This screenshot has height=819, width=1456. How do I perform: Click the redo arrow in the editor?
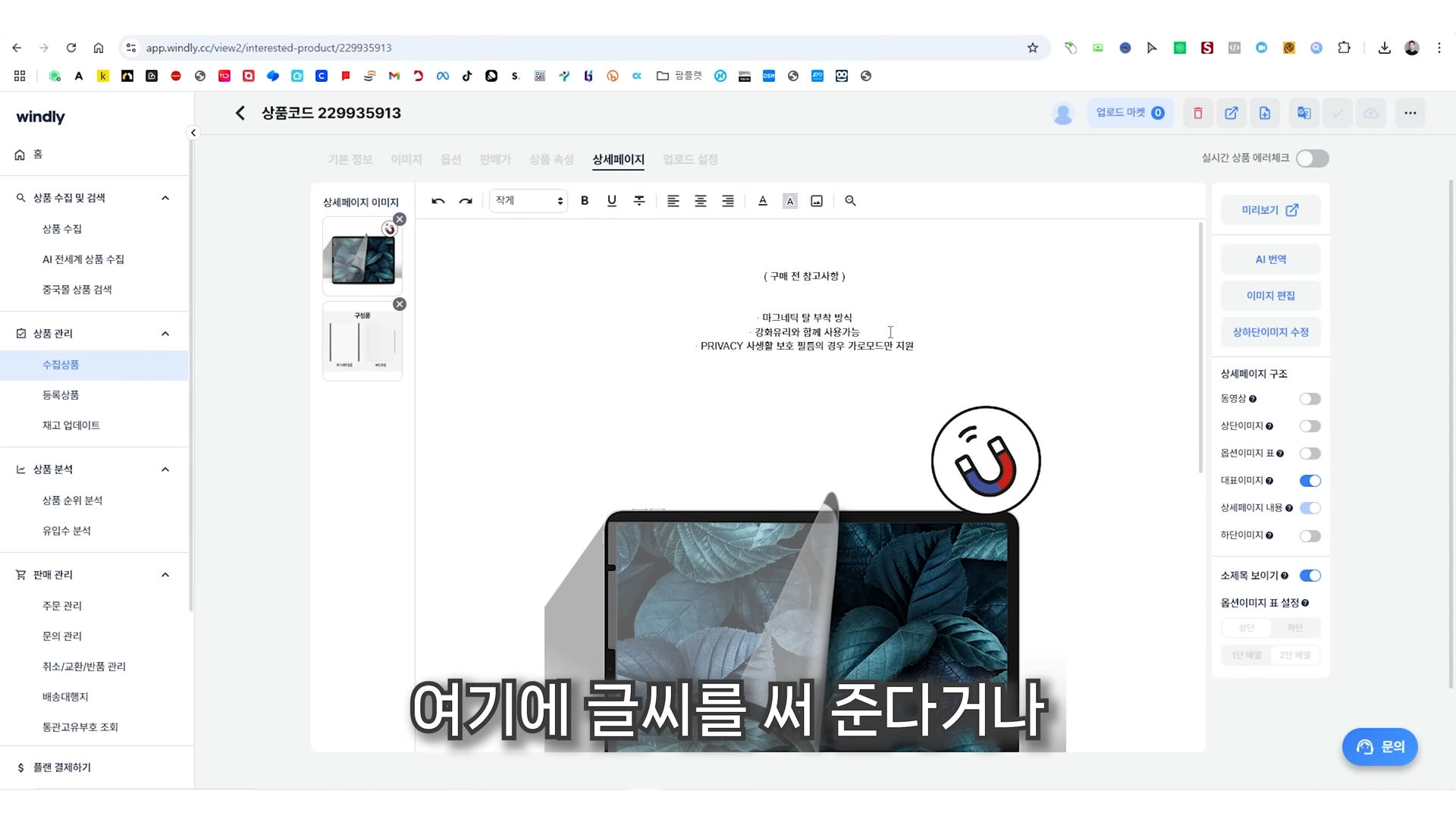[x=466, y=201]
